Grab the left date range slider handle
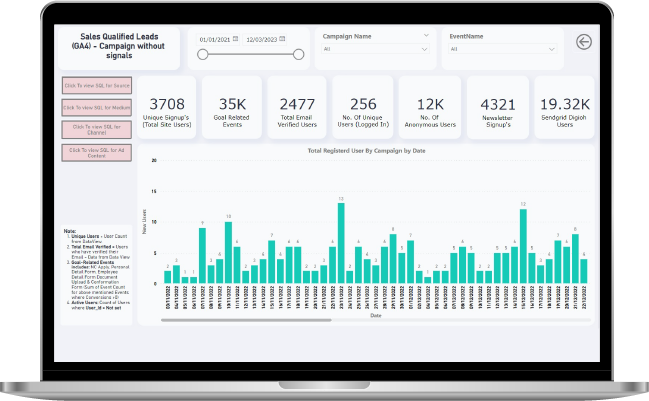The width and height of the screenshot is (649, 401). (x=202, y=54)
